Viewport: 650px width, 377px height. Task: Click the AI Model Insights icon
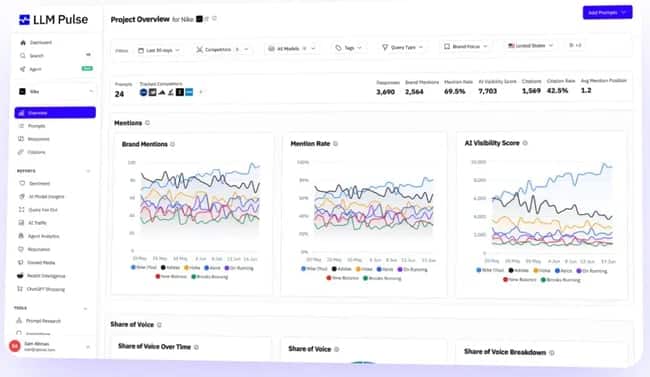tap(22, 196)
